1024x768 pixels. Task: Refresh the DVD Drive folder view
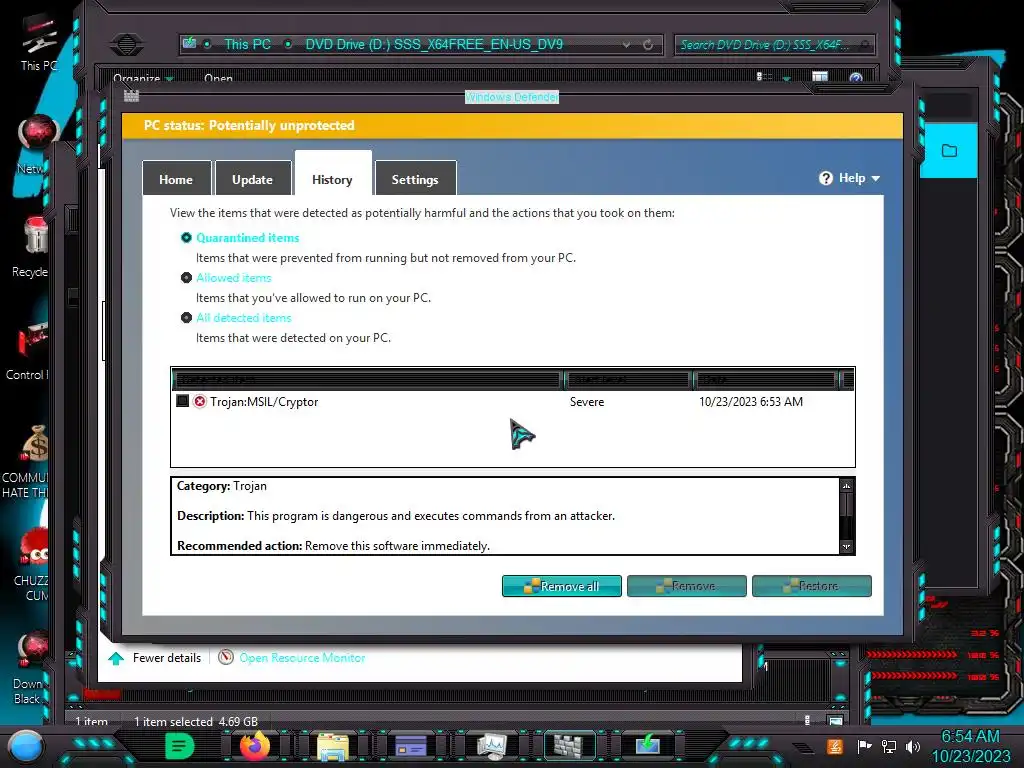[x=648, y=44]
